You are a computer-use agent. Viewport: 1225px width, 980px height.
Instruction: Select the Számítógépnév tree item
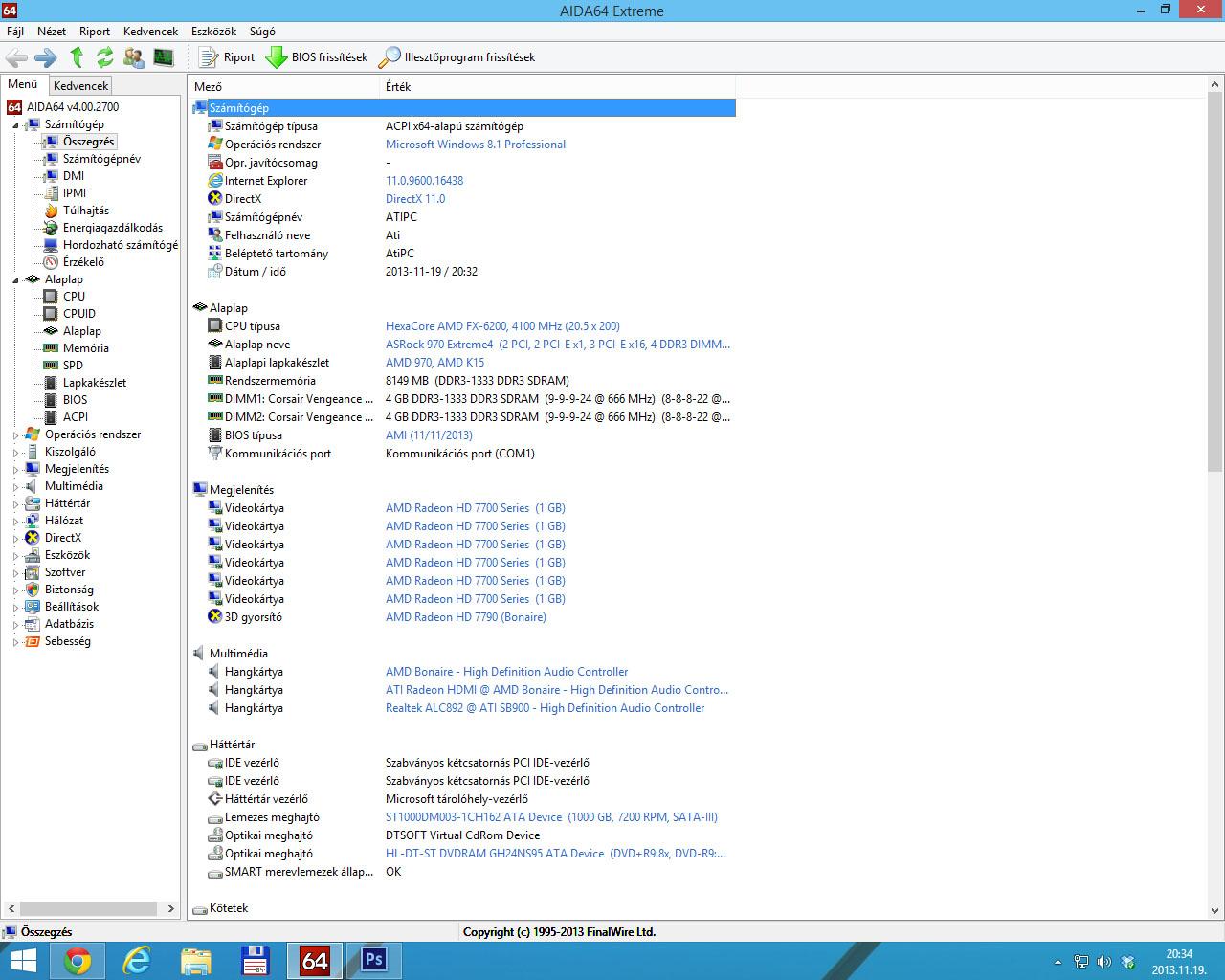[101, 158]
